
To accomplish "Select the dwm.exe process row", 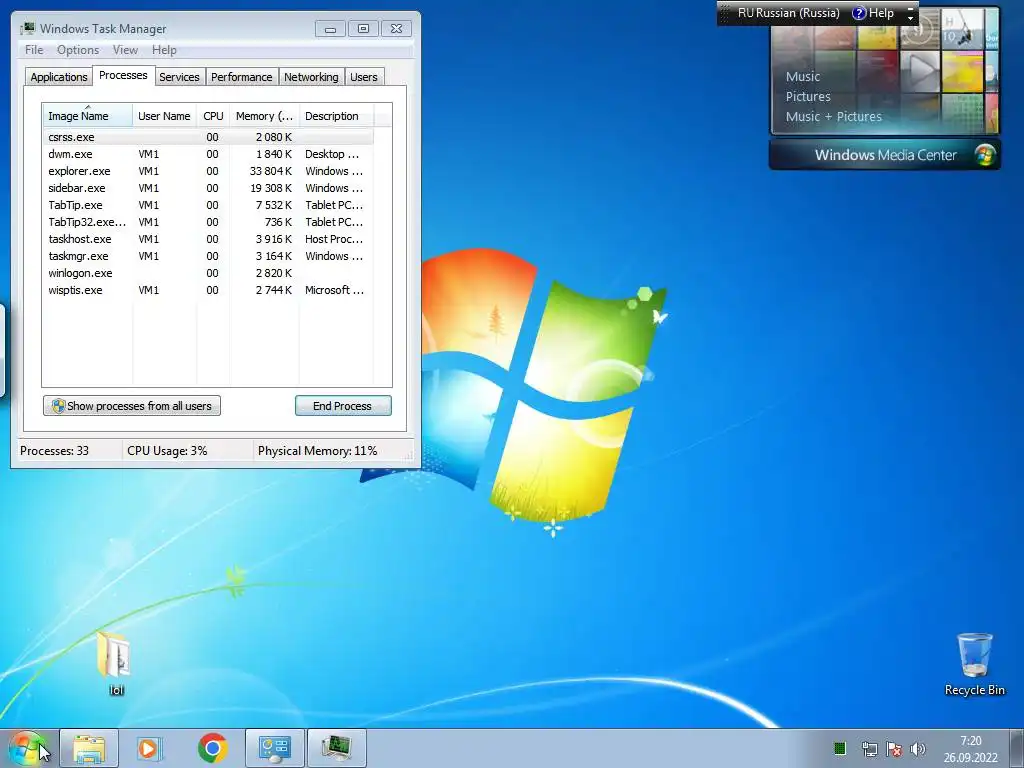I will (x=208, y=154).
